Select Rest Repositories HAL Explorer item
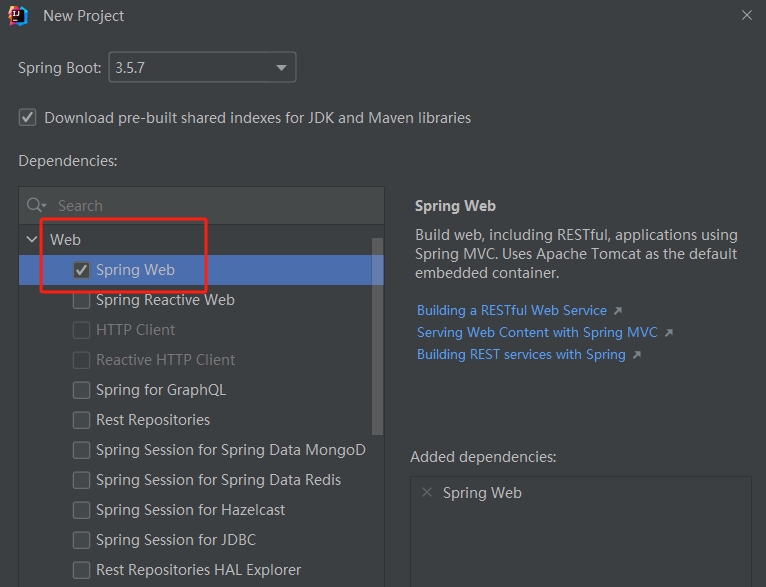This screenshot has width=766, height=587. pyautogui.click(x=198, y=570)
